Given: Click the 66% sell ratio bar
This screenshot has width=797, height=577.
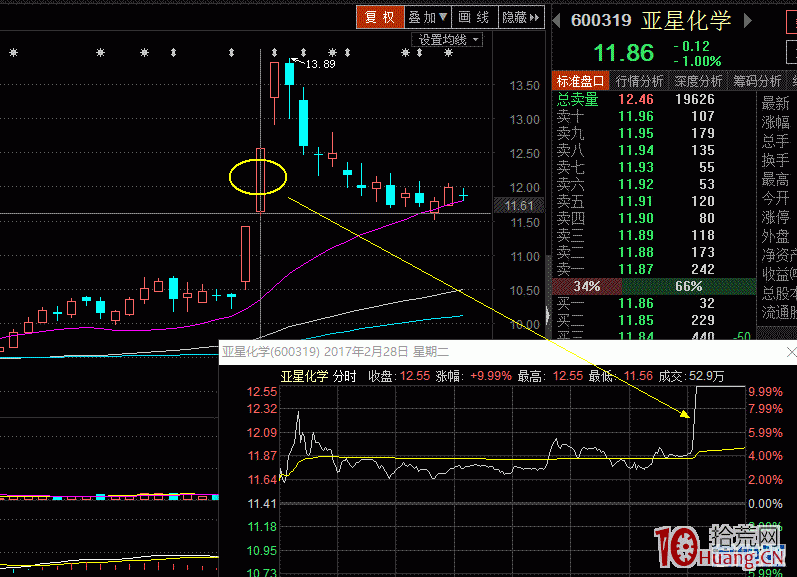Looking at the screenshot, I should (689, 286).
